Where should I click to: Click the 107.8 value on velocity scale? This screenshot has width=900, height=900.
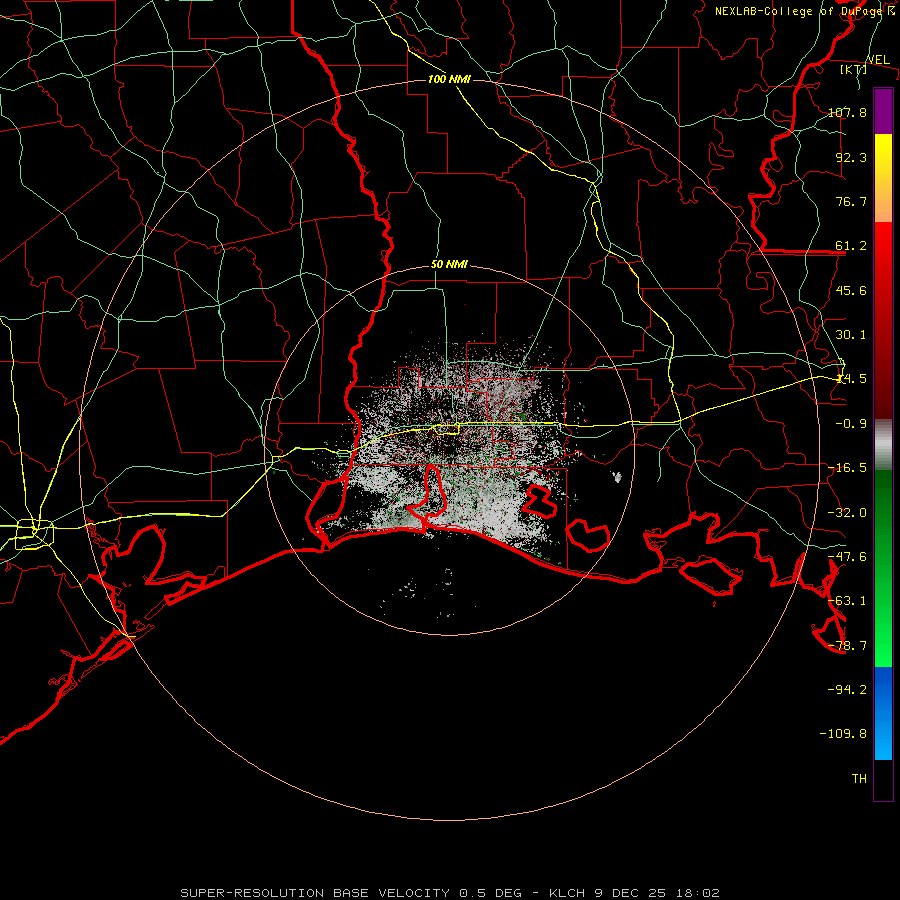[x=847, y=112]
